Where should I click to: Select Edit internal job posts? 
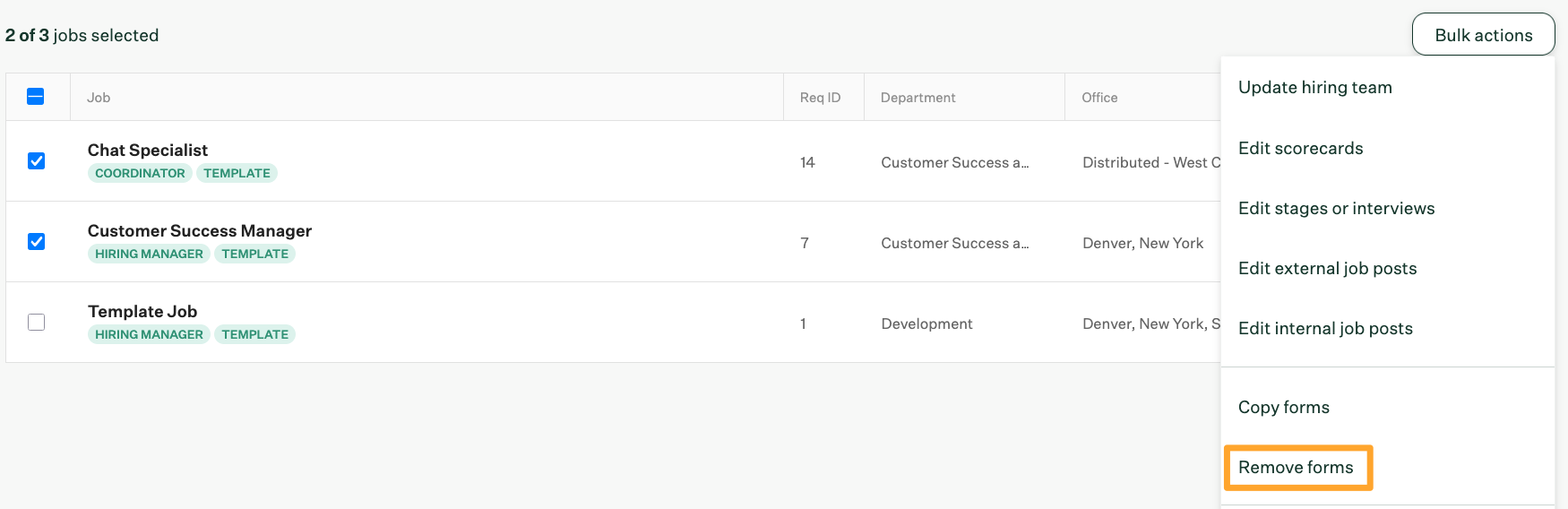pos(1325,329)
